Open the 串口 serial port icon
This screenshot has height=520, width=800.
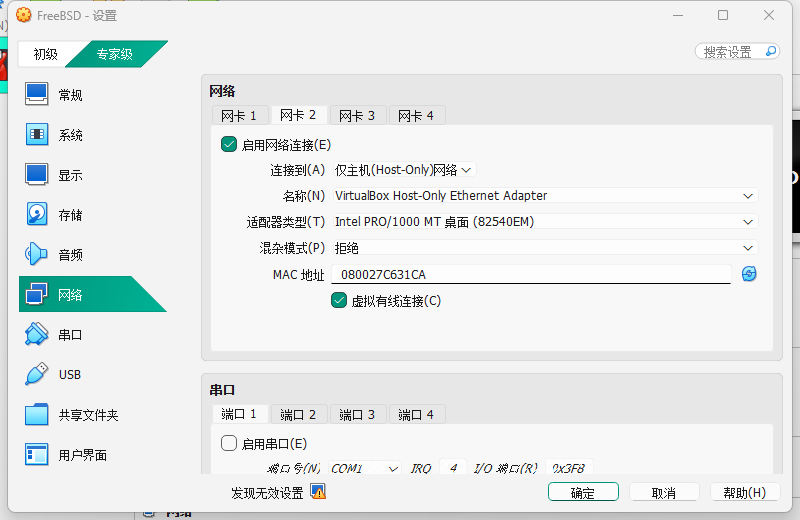tap(37, 334)
